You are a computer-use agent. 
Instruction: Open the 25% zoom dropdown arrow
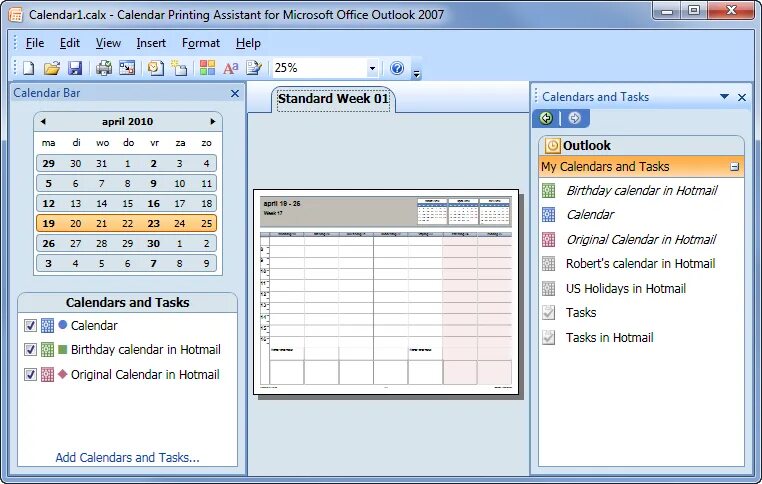[x=372, y=69]
